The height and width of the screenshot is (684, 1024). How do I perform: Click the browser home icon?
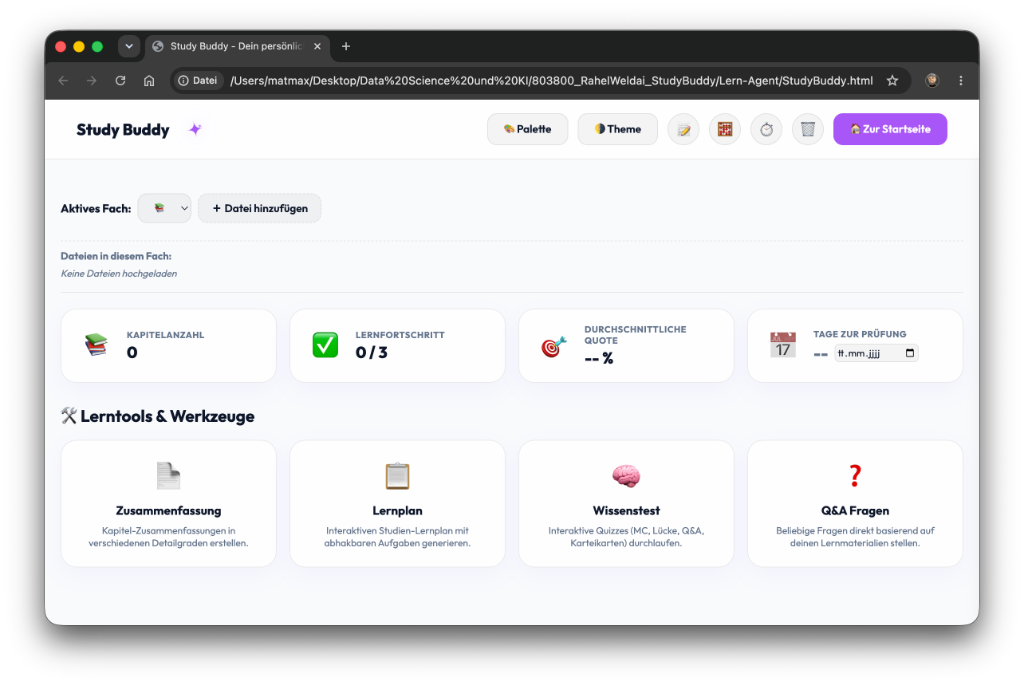coord(149,80)
